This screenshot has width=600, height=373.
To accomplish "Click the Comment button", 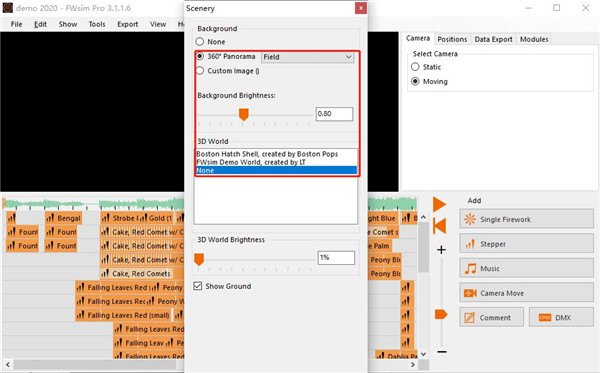I will click(x=491, y=318).
